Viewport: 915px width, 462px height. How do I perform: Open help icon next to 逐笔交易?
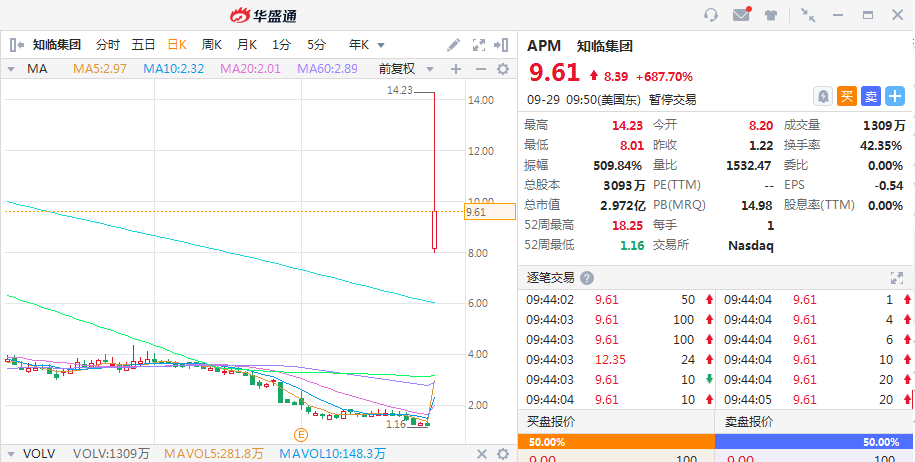pos(588,278)
